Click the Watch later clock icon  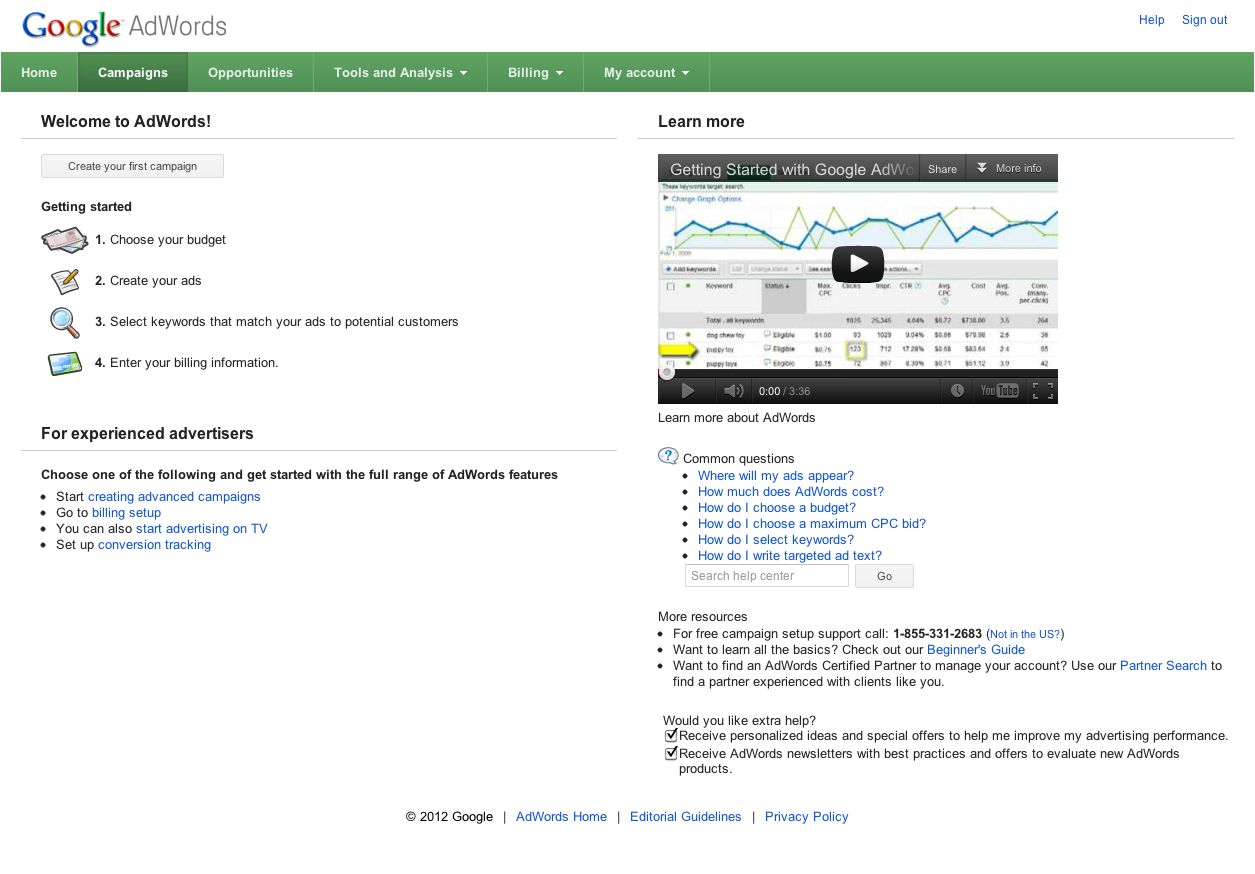[x=957, y=391]
